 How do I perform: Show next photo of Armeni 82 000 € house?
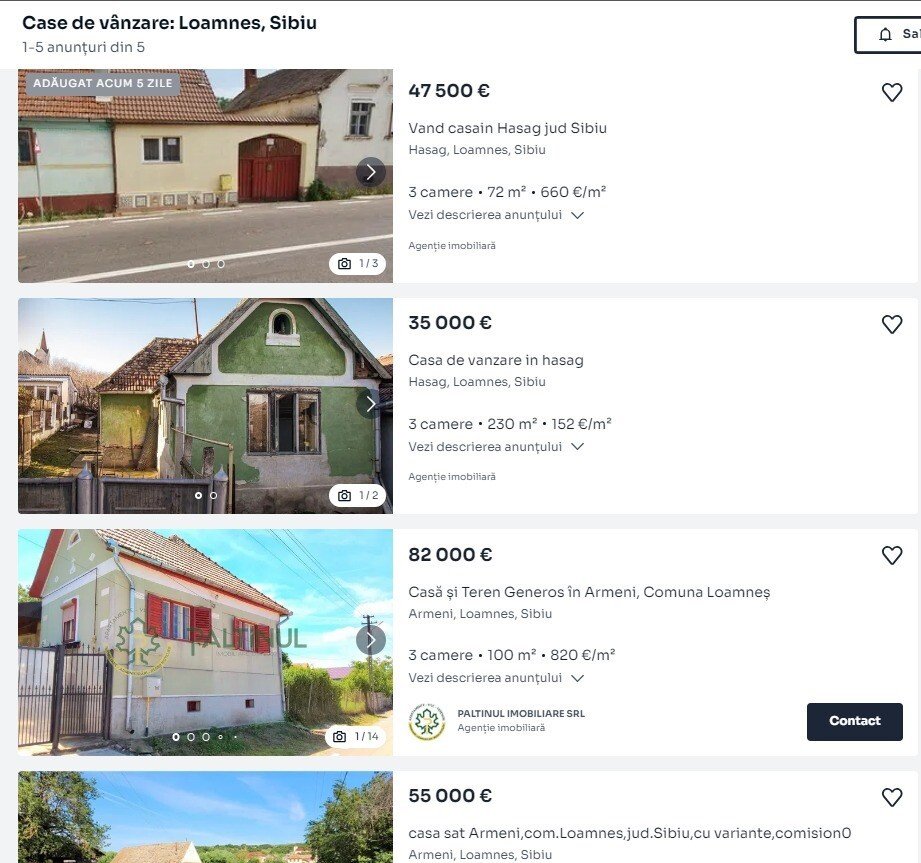371,639
